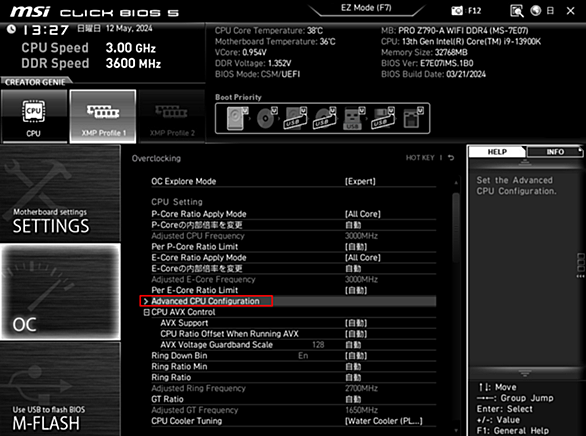The height and width of the screenshot is (436, 586).
Task: Open the BIOS search magnifier icon
Action: coord(516,11)
